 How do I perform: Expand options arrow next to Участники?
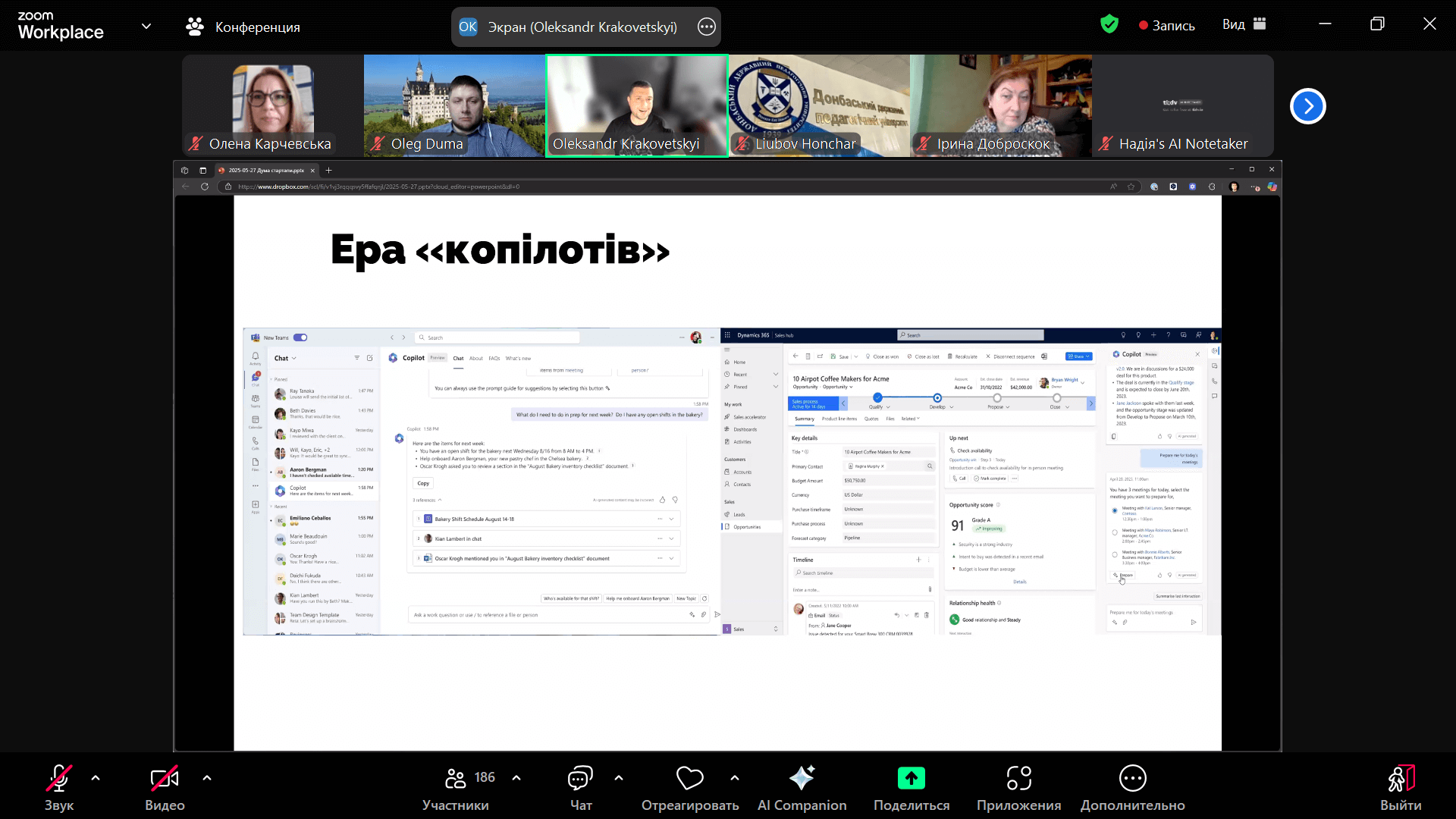tap(516, 777)
